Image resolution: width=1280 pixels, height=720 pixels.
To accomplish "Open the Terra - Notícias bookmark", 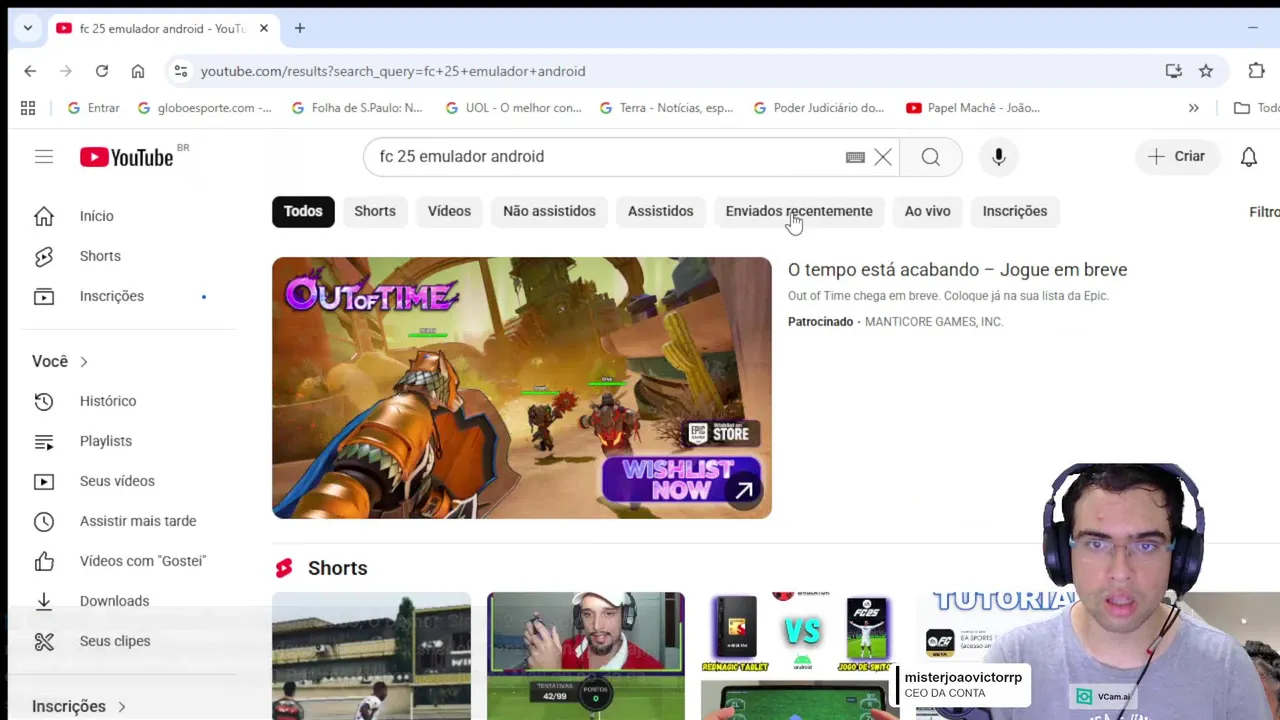I will coord(666,108).
